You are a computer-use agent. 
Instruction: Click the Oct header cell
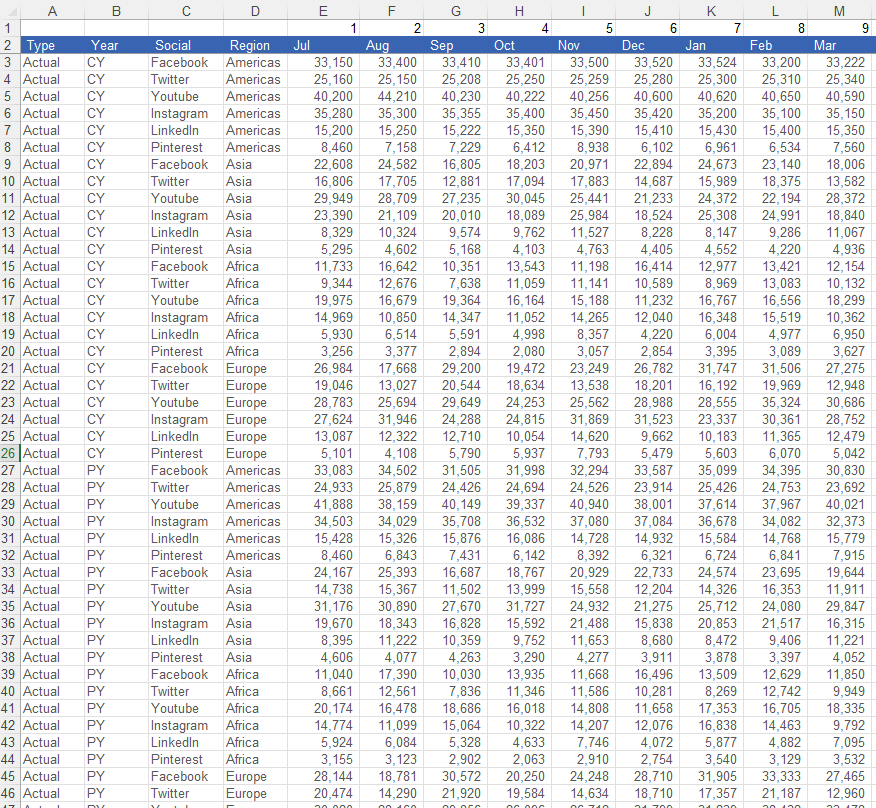tap(520, 45)
